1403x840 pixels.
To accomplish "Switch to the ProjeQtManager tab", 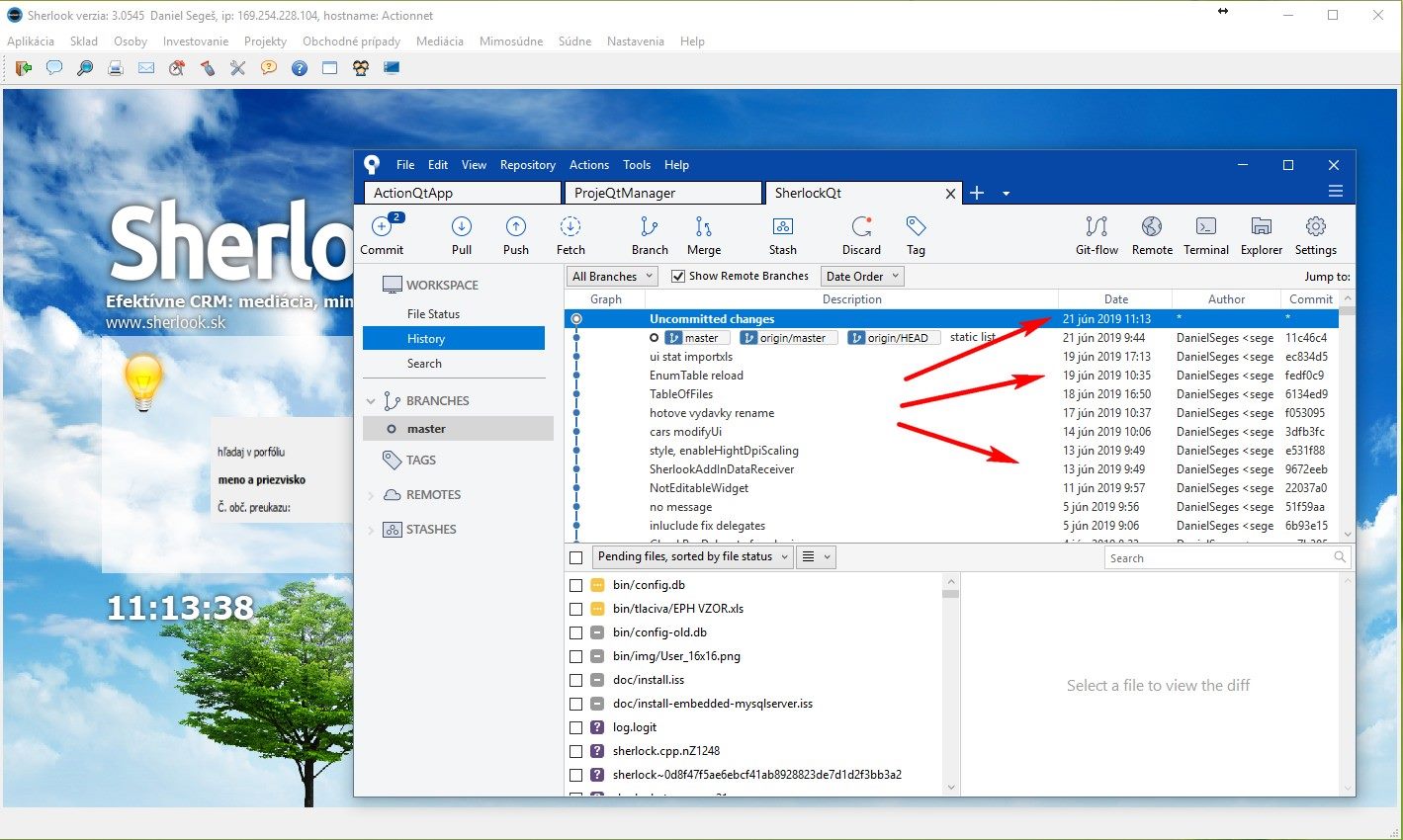I will (x=662, y=193).
